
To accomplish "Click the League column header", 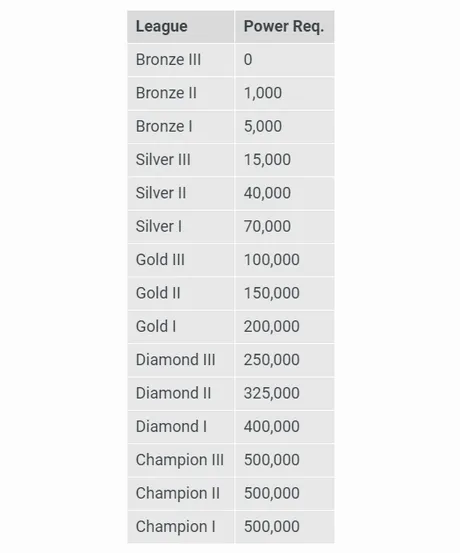I will click(x=181, y=27).
